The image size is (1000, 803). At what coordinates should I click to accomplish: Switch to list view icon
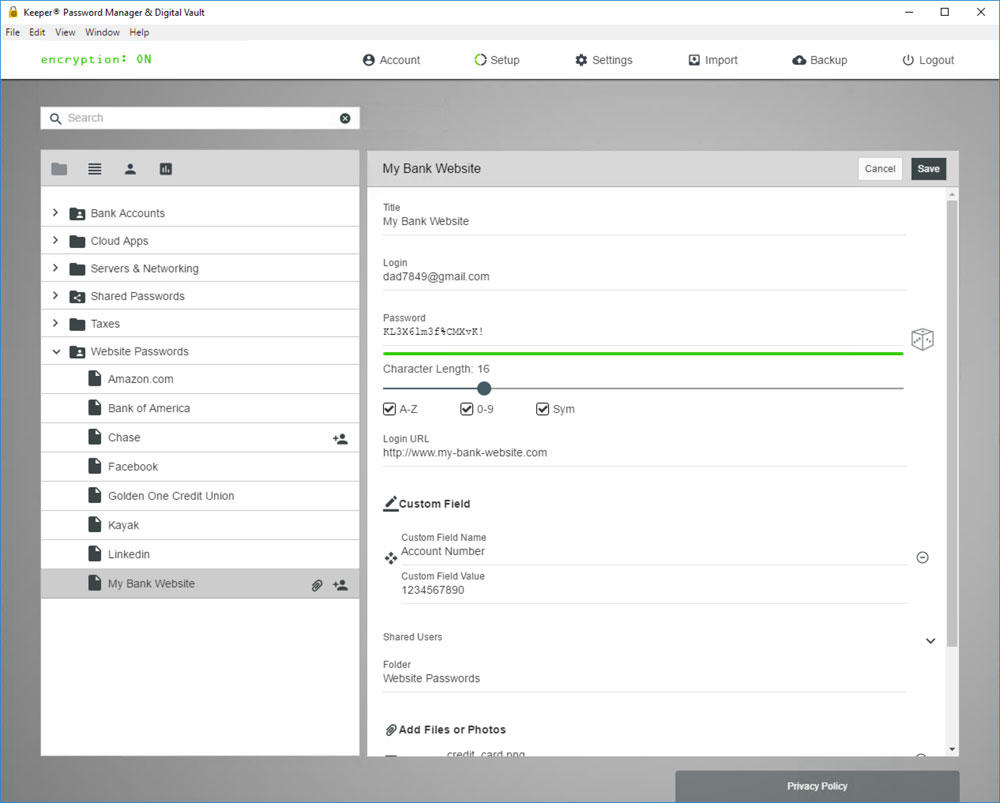[x=94, y=169]
